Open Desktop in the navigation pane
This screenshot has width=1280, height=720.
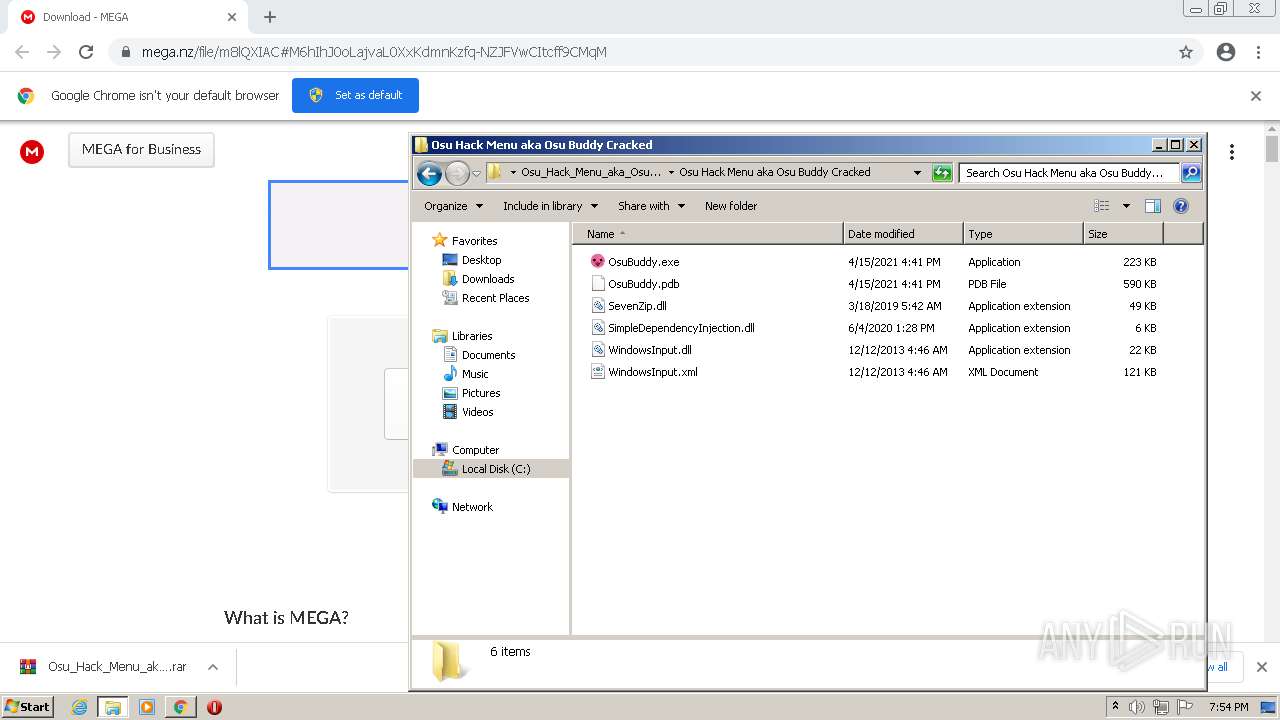pos(481,260)
